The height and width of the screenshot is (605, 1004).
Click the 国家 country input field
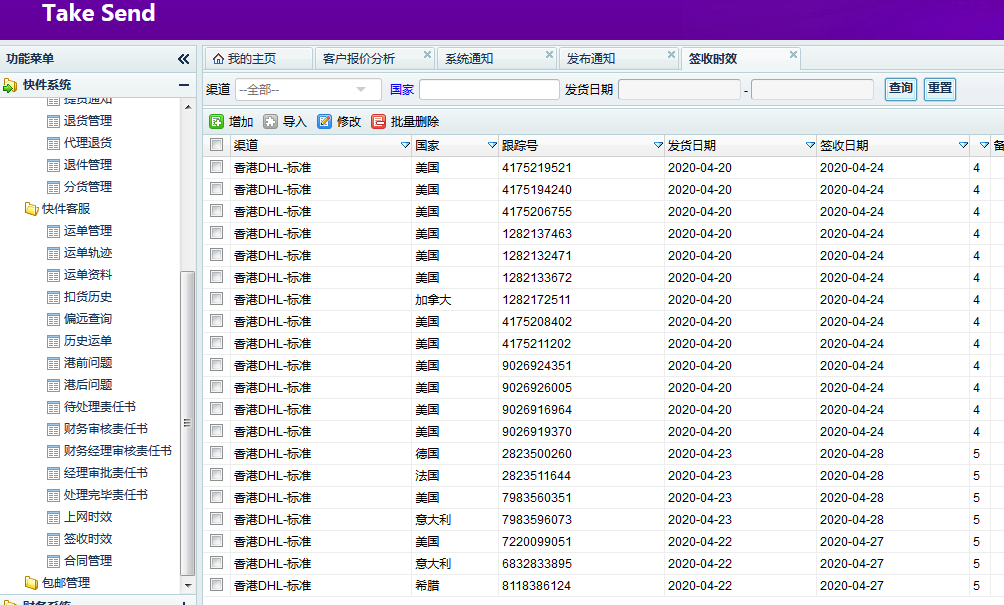[x=489, y=90]
